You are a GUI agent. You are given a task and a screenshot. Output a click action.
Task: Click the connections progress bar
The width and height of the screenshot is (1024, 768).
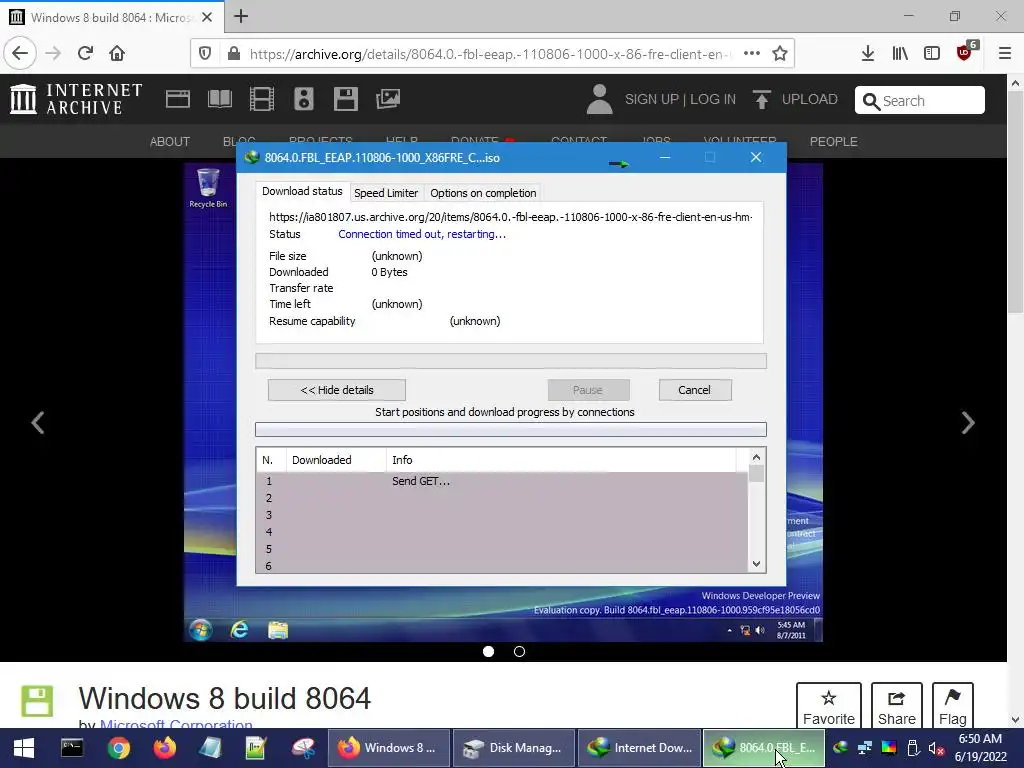[511, 429]
